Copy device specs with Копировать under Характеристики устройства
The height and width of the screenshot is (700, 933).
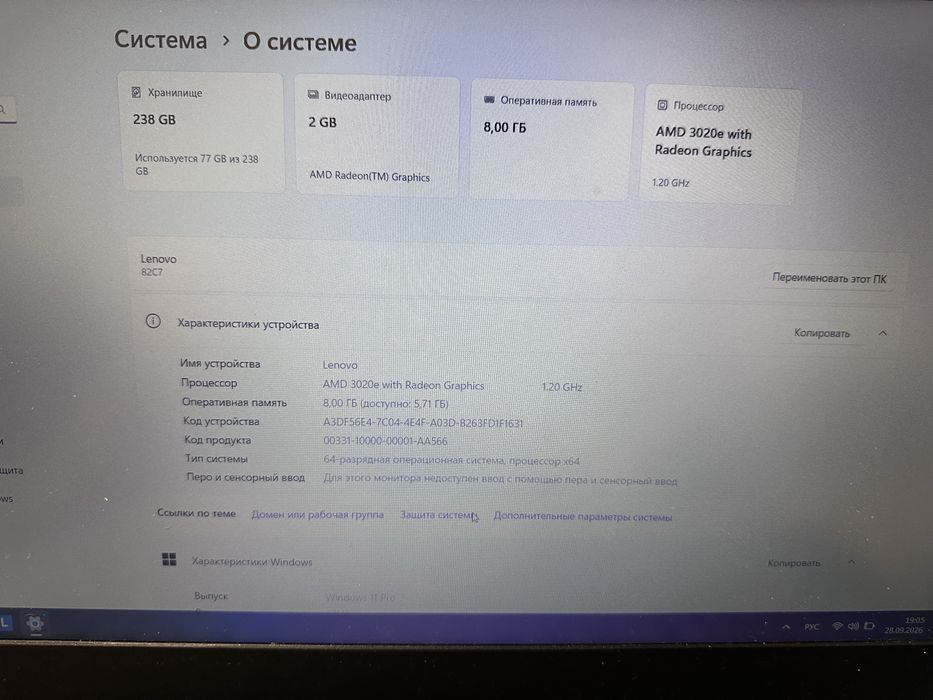coord(822,333)
